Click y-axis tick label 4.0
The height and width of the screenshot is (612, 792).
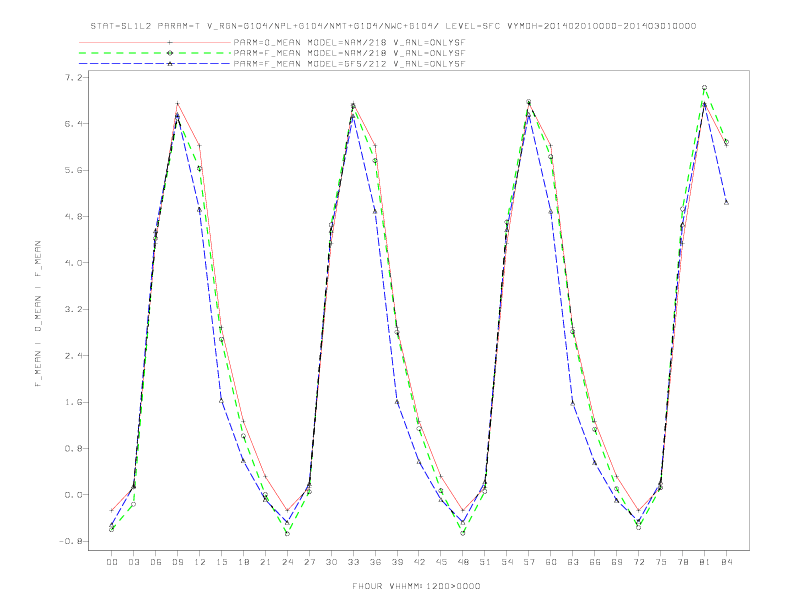point(73,263)
